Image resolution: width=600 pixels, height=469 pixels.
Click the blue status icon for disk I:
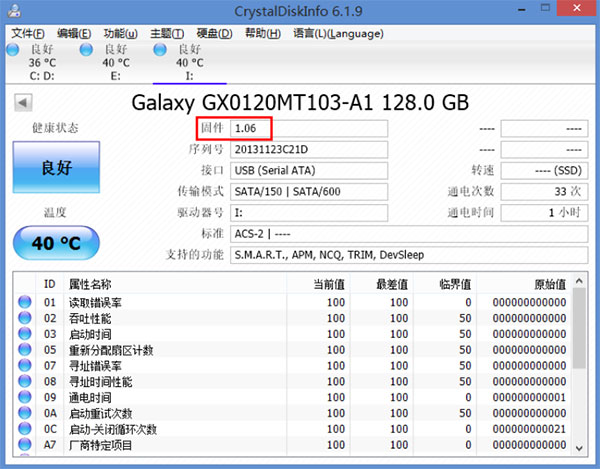coord(160,49)
